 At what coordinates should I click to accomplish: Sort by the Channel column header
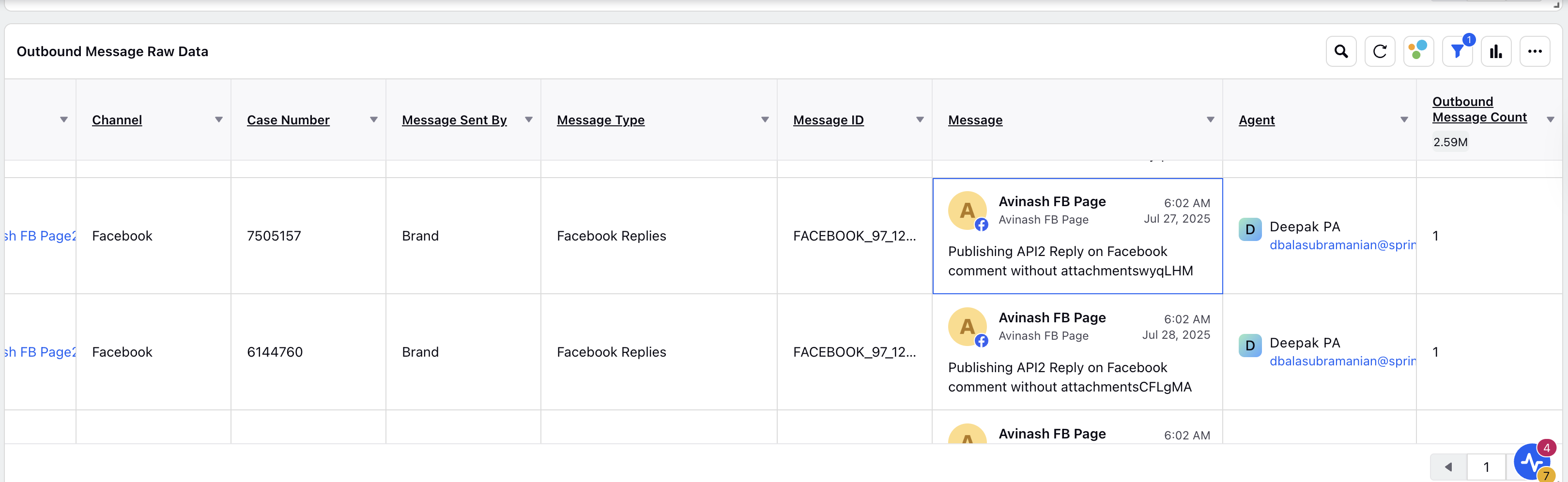click(x=117, y=120)
